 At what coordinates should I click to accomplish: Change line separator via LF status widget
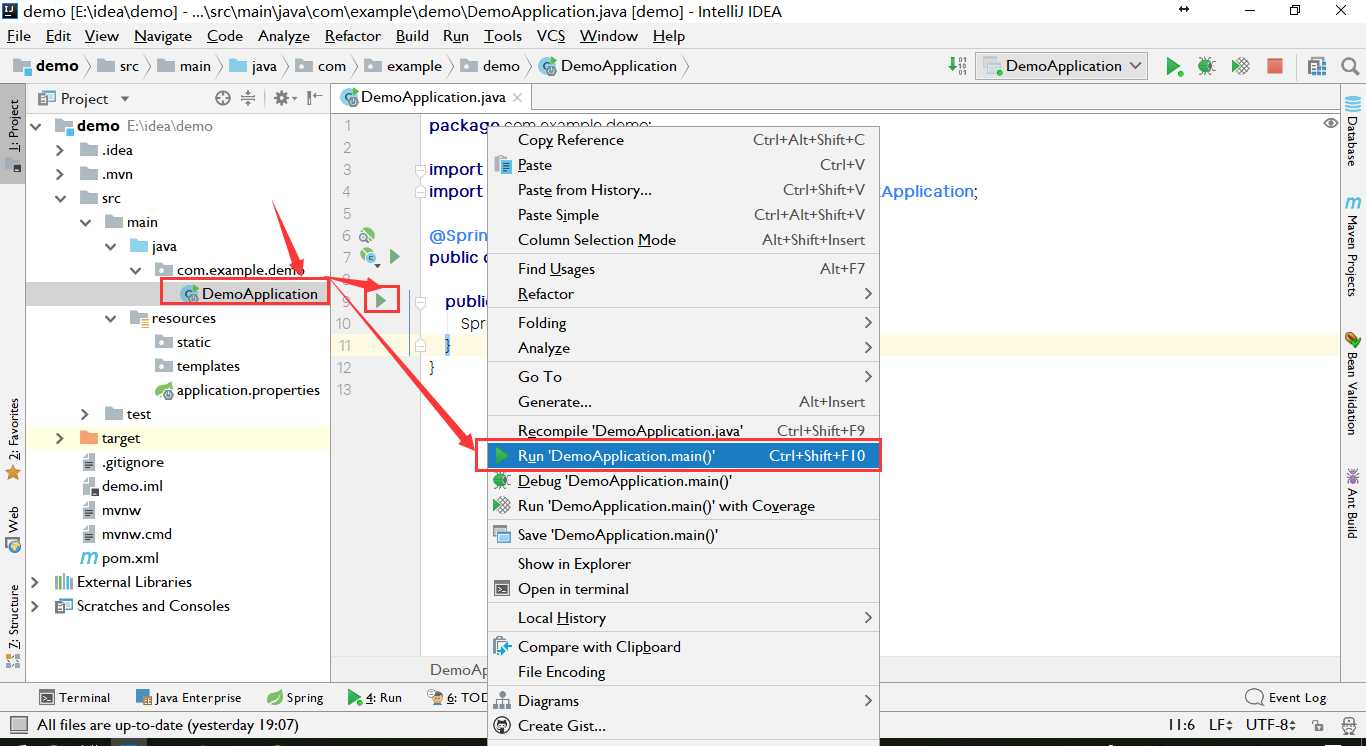point(1220,725)
